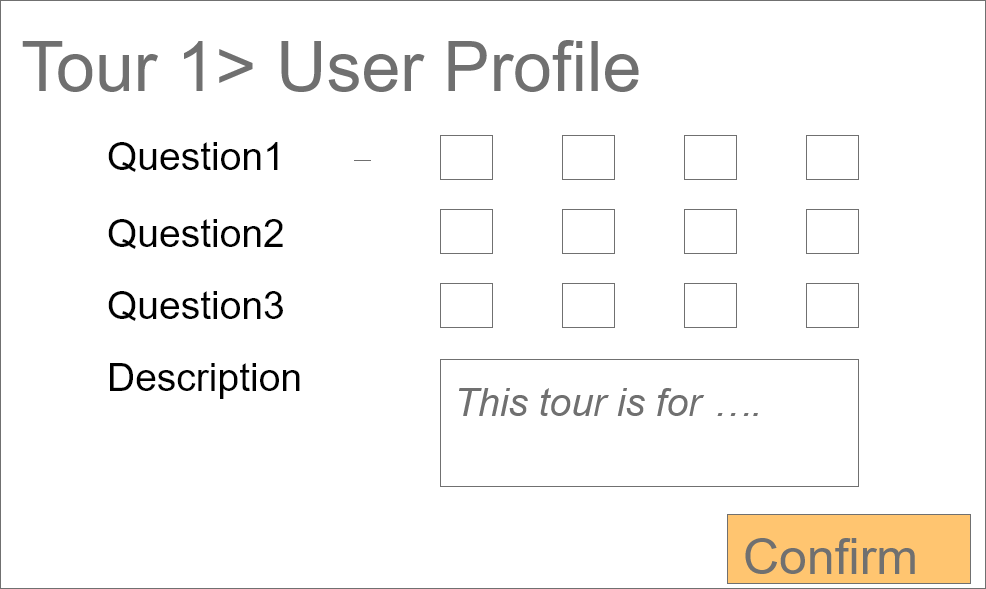This screenshot has width=986, height=589.
Task: Check the first box for Question3
Action: tap(466, 305)
